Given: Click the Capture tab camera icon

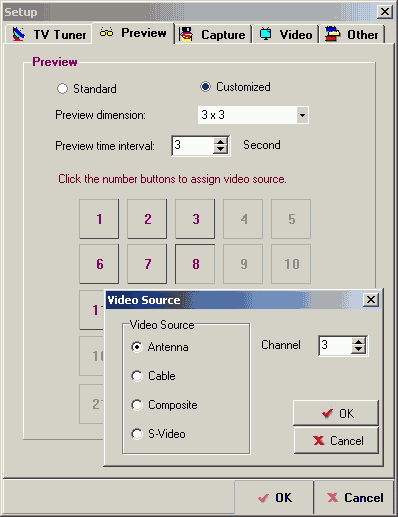Looking at the screenshot, I should pos(187,34).
